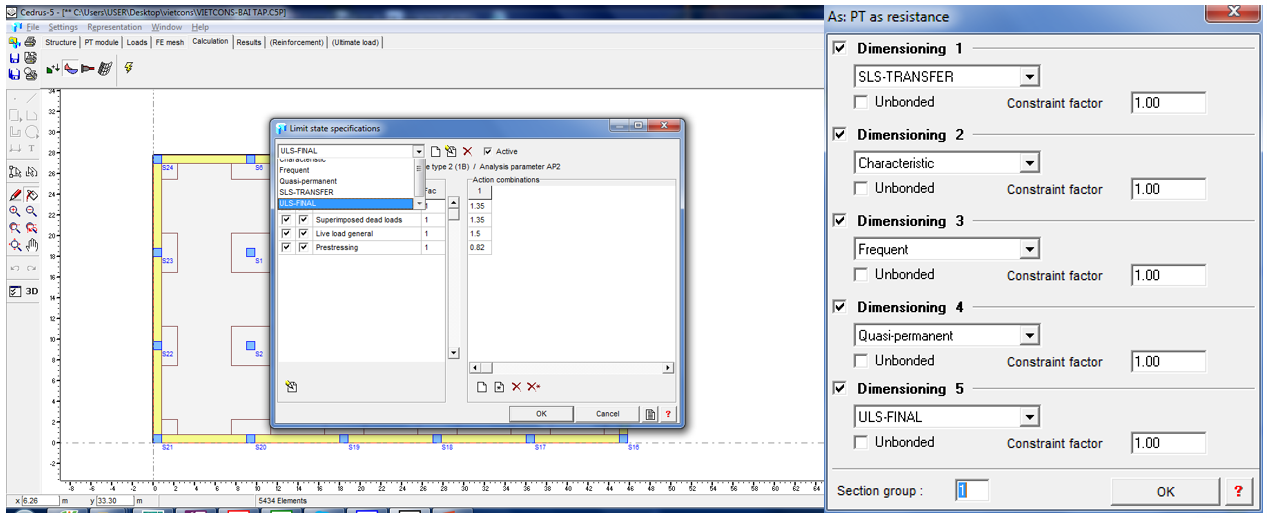Viewport: 1267px width, 518px height.
Task: Click the undo arrow in left toolbar
Action: pos(15,268)
